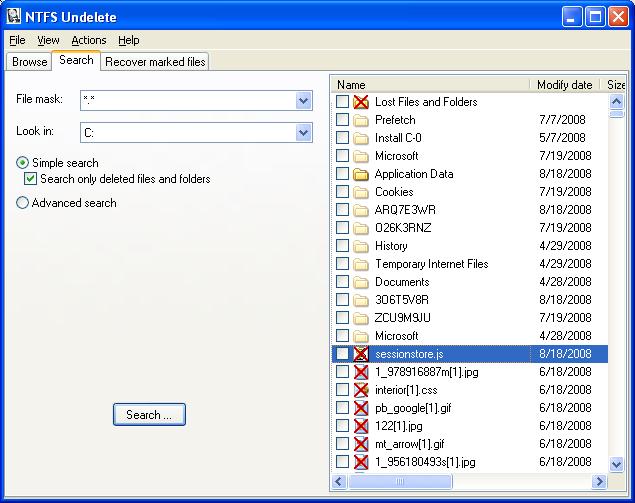The width and height of the screenshot is (635, 503).
Task: Select the ZCU9M9JU folder name
Action: (403, 318)
